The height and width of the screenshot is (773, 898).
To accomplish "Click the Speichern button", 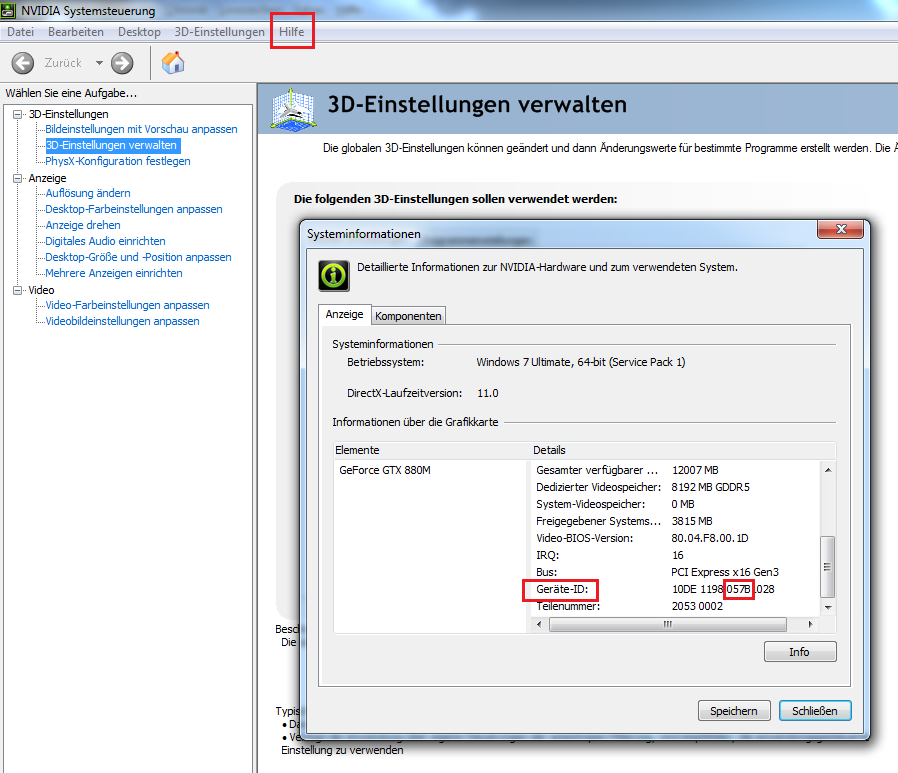I will 734,711.
